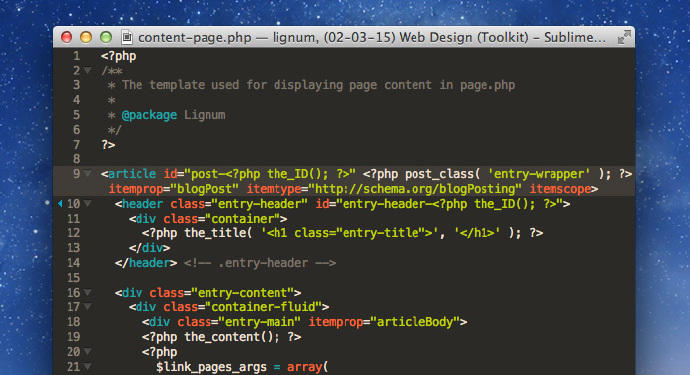The height and width of the screenshot is (375, 690).
Task: Enter full screen with the arrows icon
Action: (x=624, y=37)
